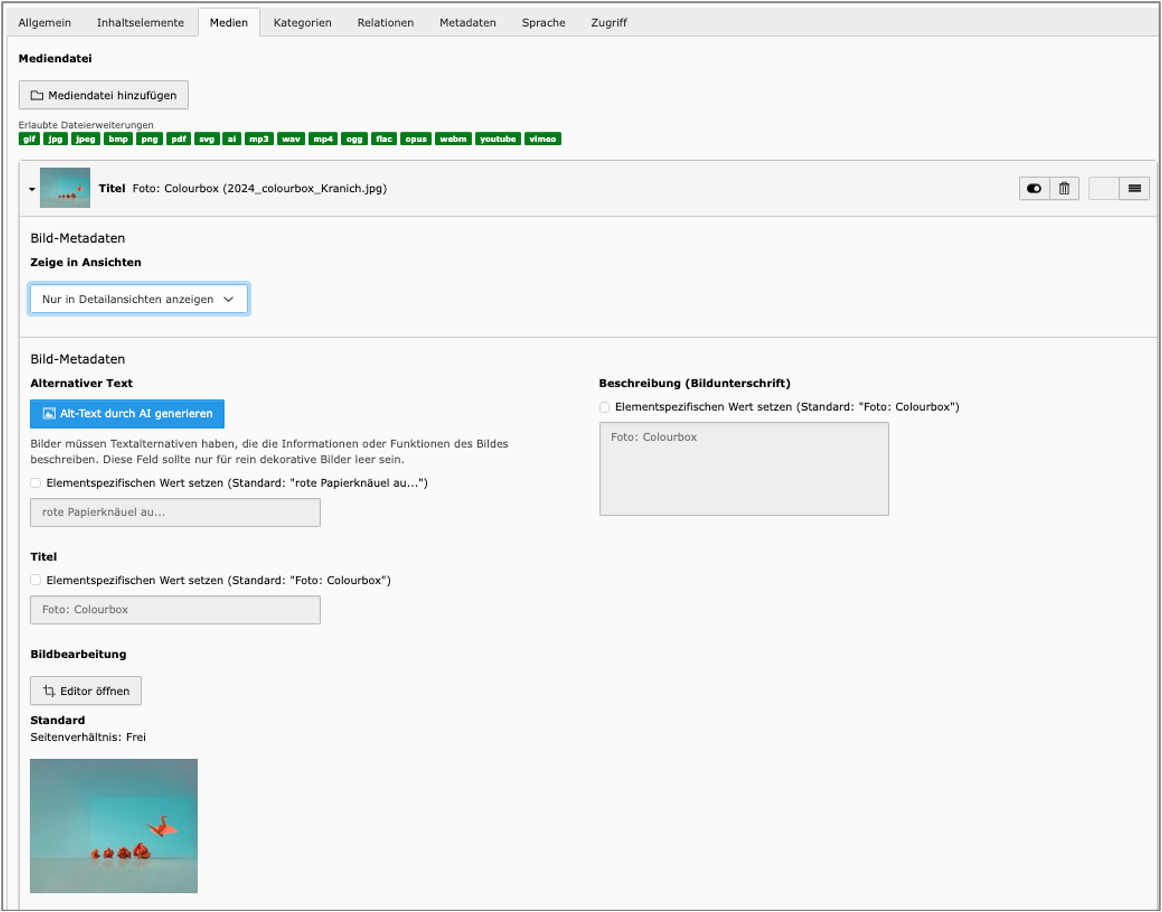Open the Metadaten tab
The image size is (1162, 912).
[x=468, y=22]
